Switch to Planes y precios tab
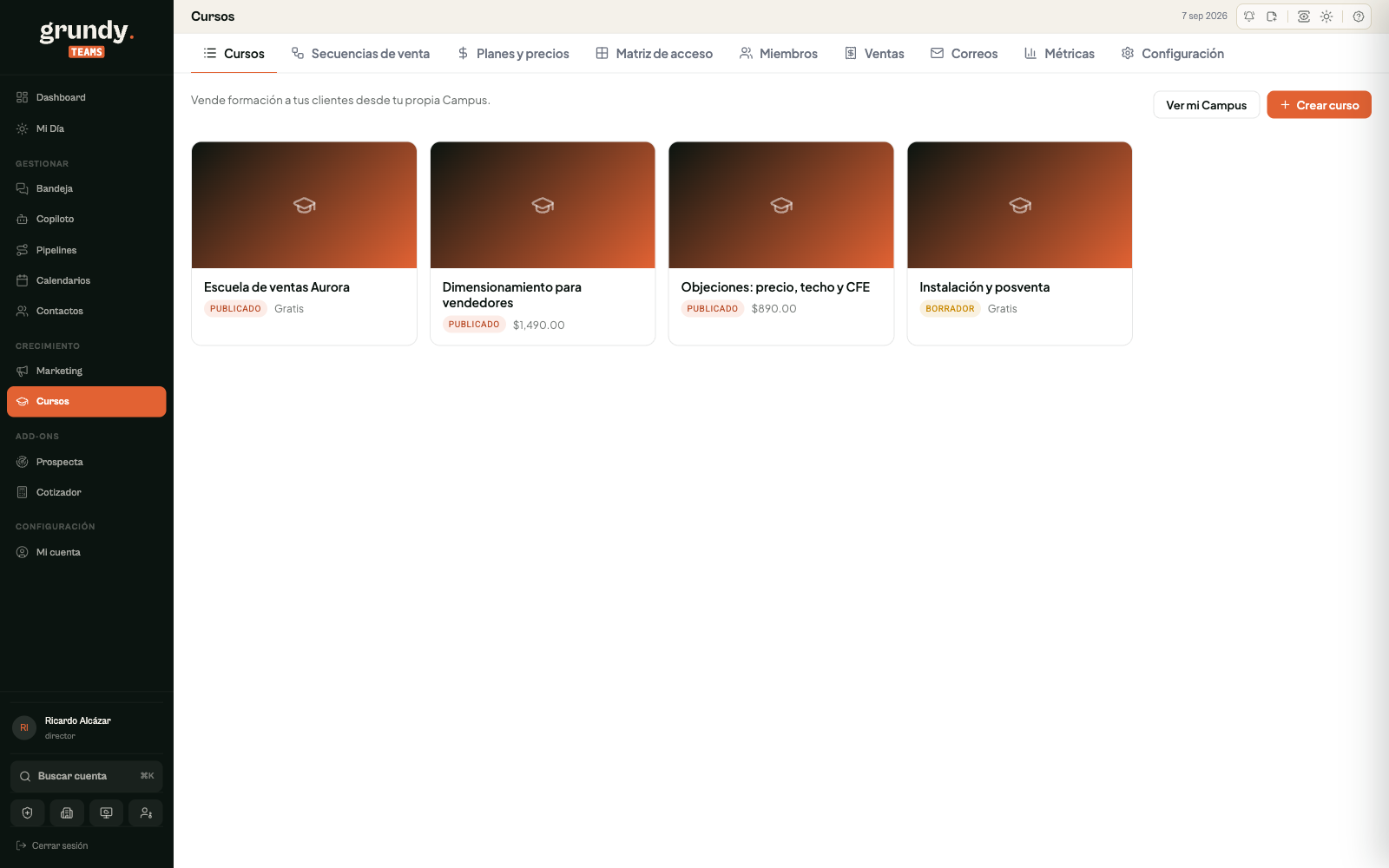The height and width of the screenshot is (868, 1389). pos(513,54)
